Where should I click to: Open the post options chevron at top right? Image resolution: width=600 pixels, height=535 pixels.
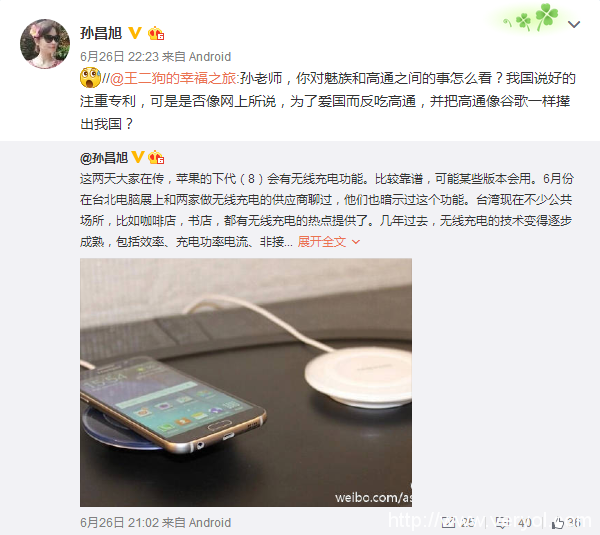(x=574, y=25)
